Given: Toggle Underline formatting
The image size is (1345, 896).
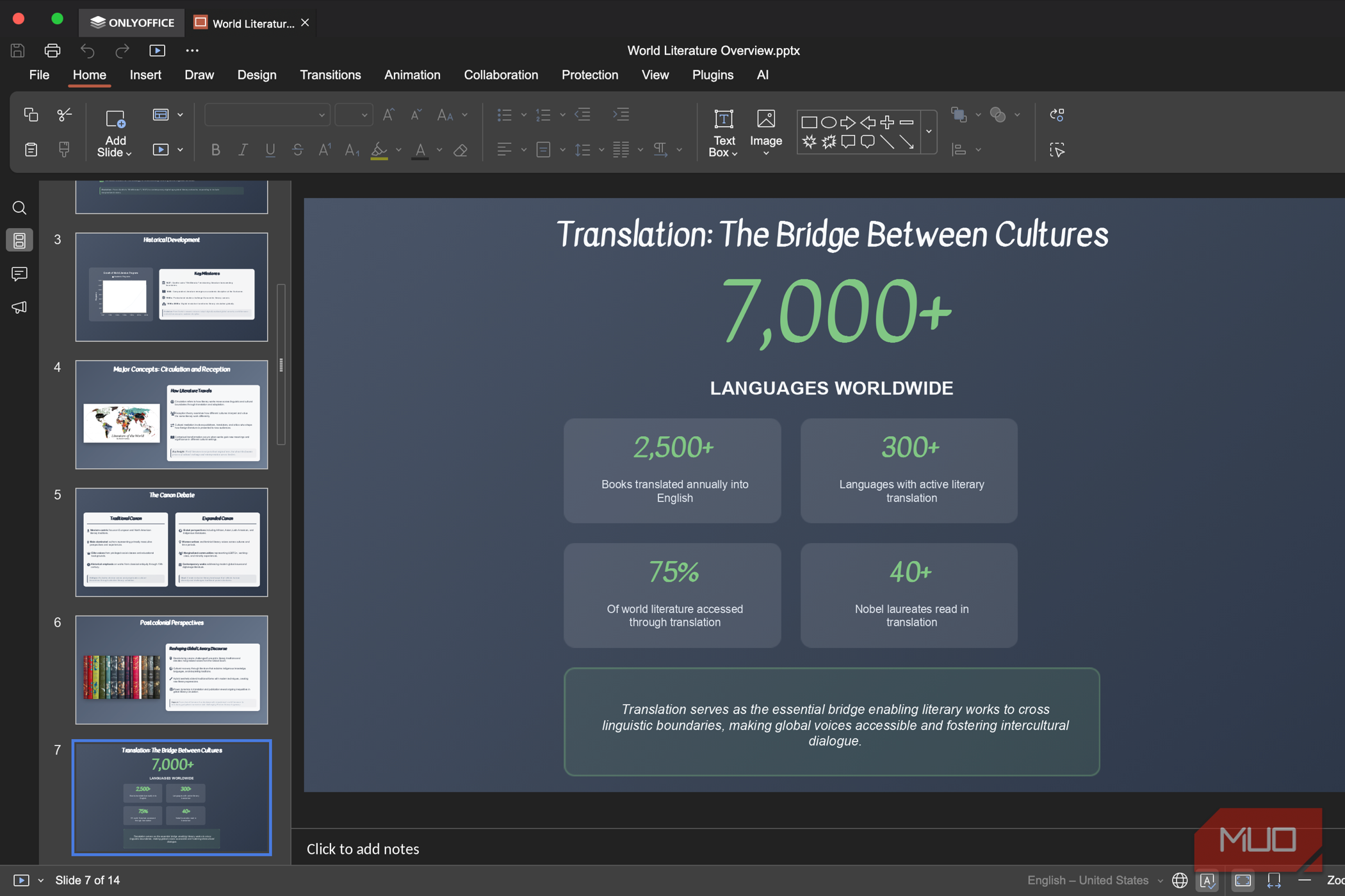Looking at the screenshot, I should pyautogui.click(x=270, y=150).
